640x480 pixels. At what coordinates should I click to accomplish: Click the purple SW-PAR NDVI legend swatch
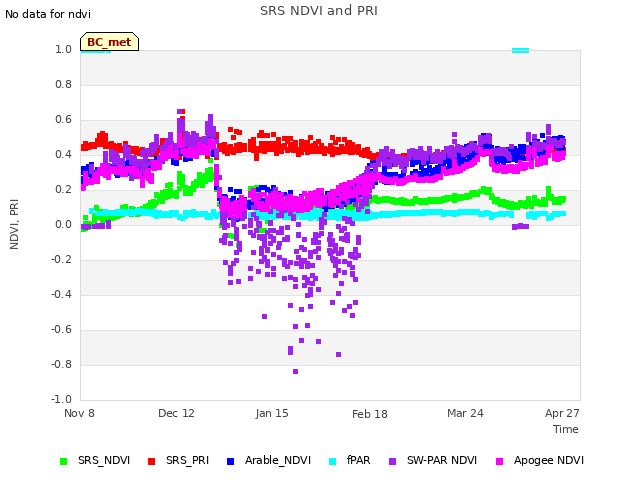coord(392,461)
